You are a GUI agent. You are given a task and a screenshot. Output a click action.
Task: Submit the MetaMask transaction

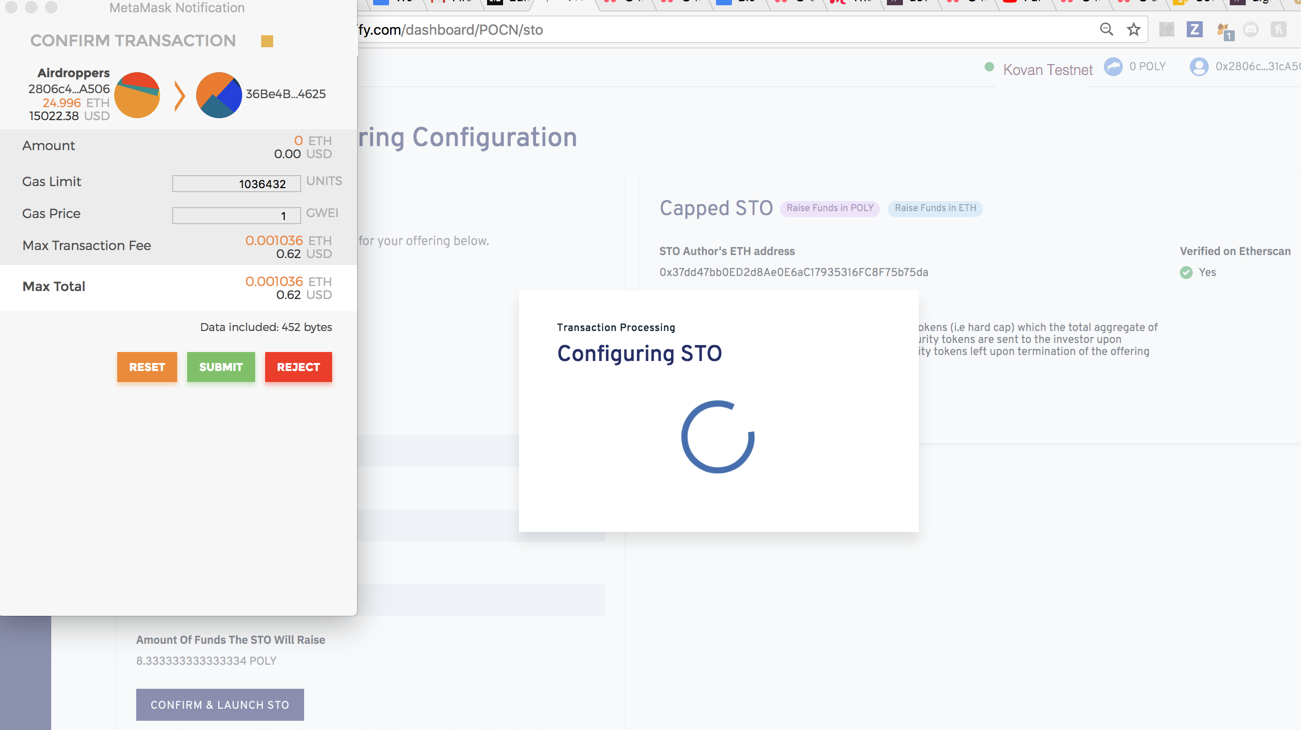(220, 367)
